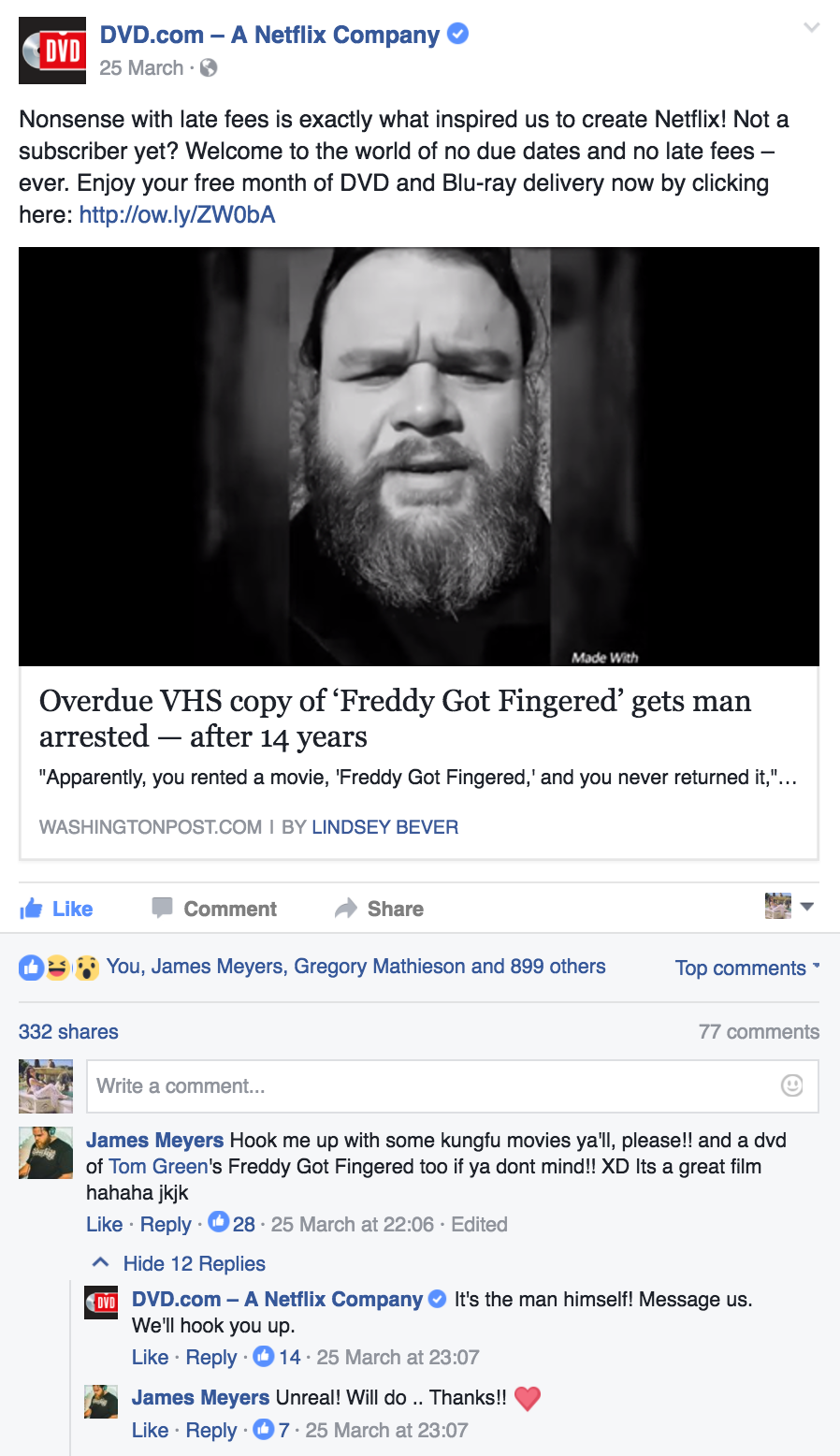Open the Top comments sorting dropdown
The height and width of the screenshot is (1456, 840).
(747, 968)
